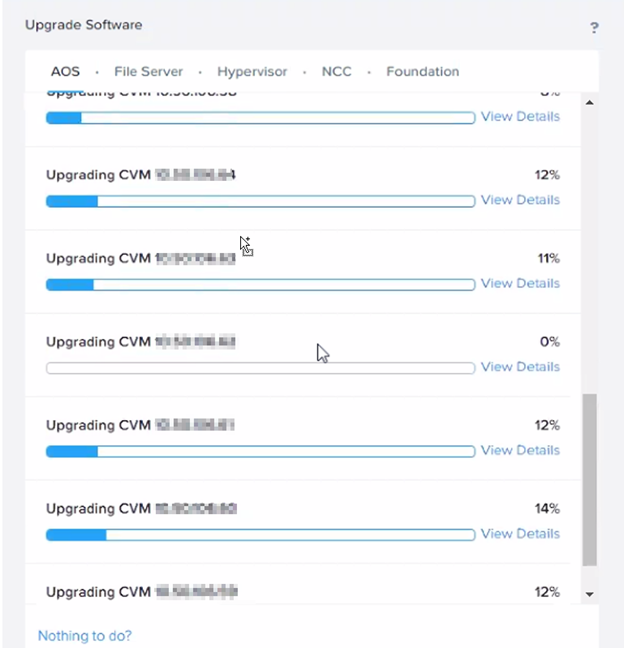View Details for the 14% CVM upgrade
Image resolution: width=624 pixels, height=648 pixels.
pos(520,534)
